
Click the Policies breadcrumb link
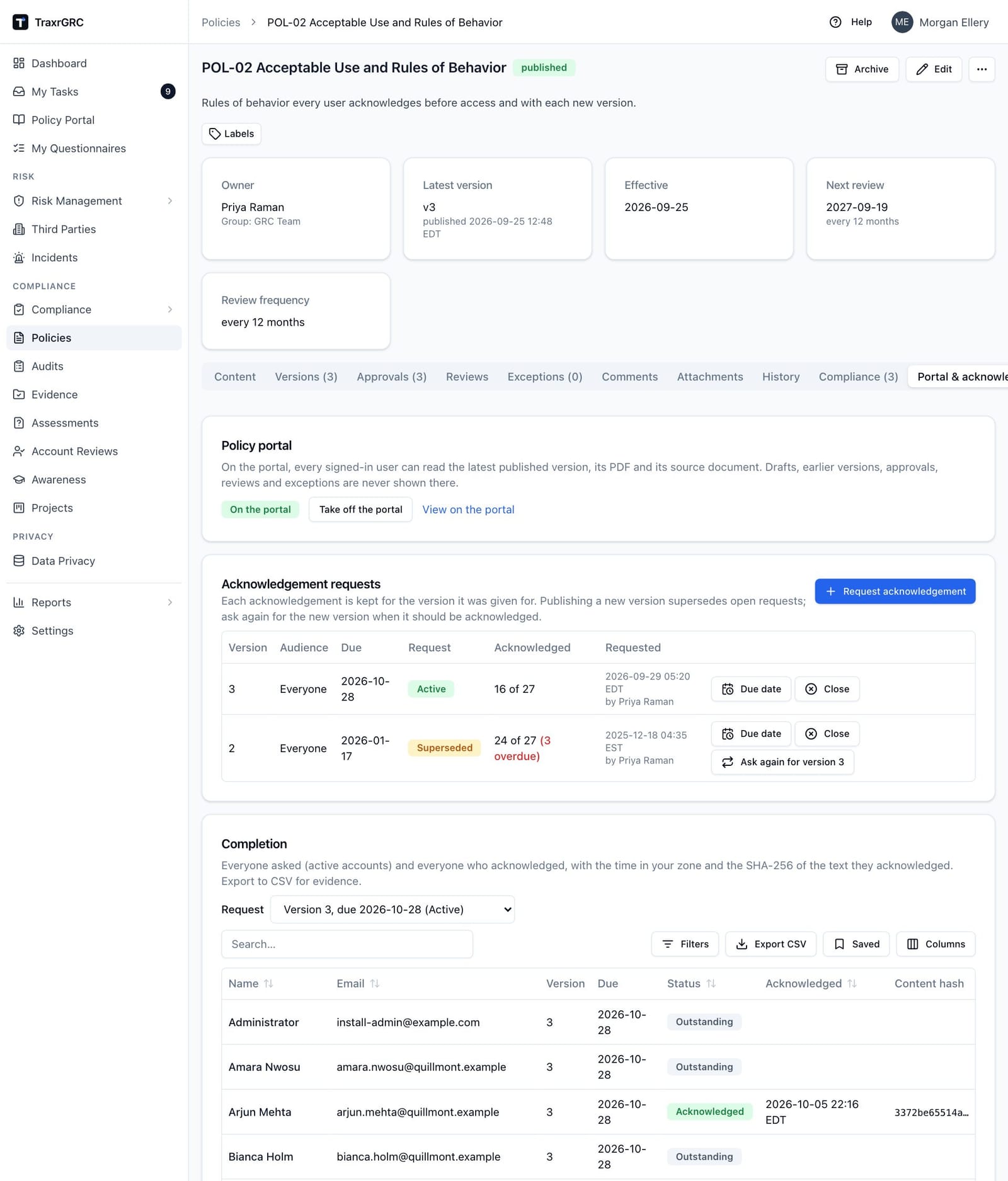tap(221, 22)
